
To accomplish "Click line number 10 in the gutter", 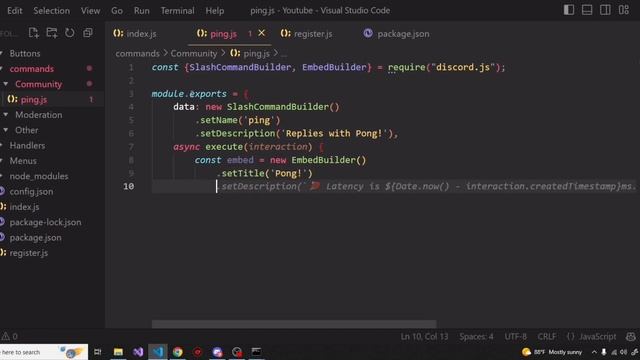I will [x=129, y=187].
